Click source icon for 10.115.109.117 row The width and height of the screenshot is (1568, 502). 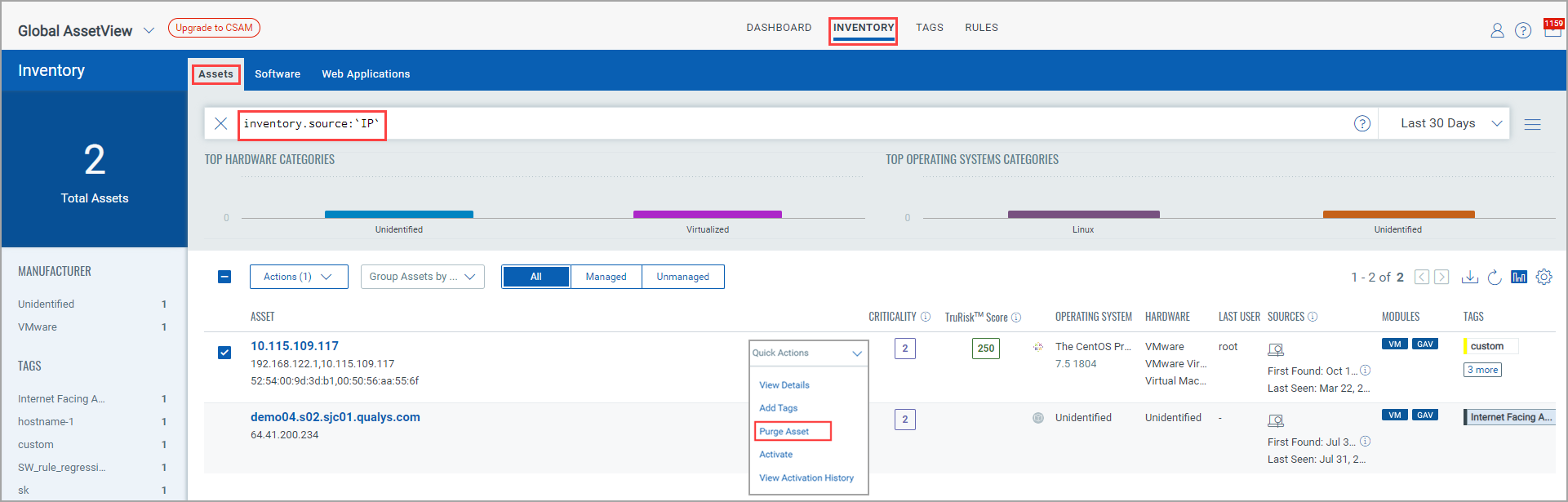pos(1276,350)
